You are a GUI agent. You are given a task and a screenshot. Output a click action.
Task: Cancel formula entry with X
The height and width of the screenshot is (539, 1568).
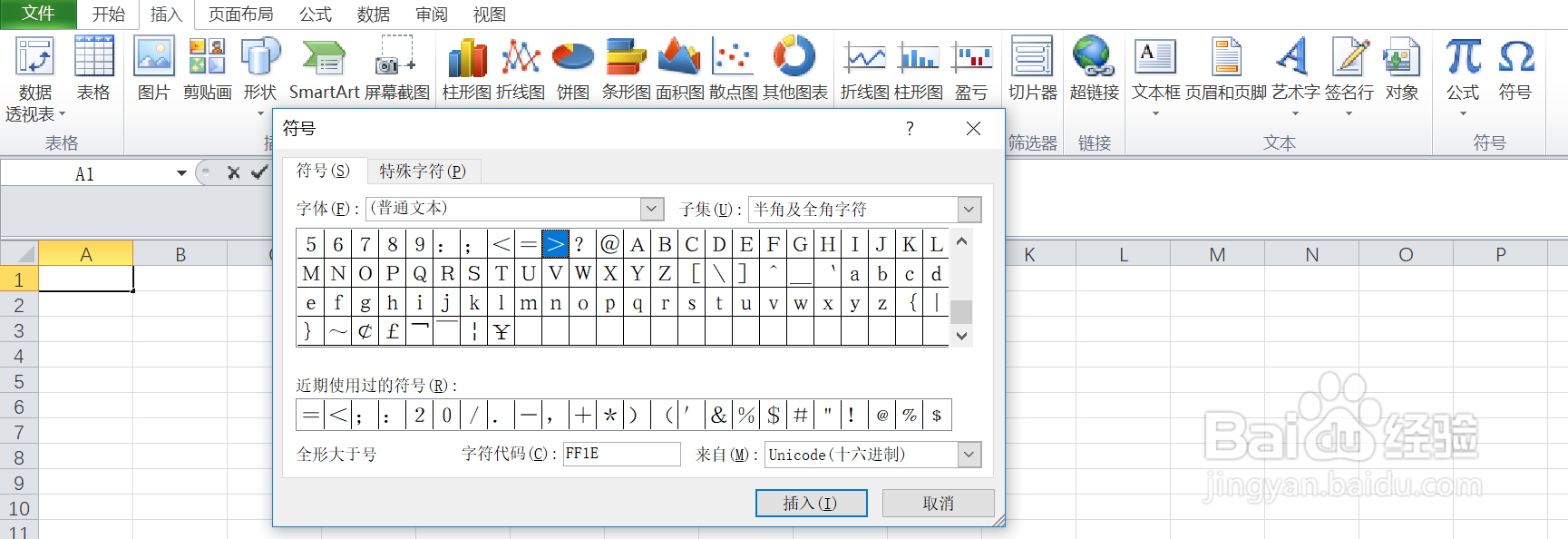(233, 172)
